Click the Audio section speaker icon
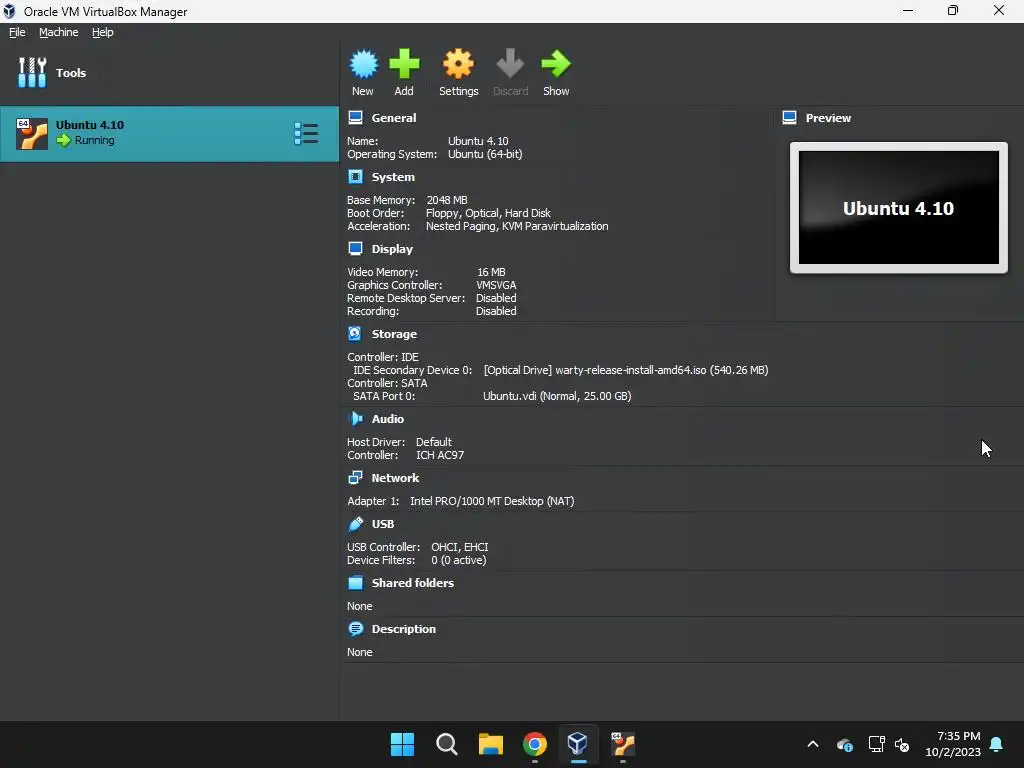Screen dimensions: 1024x768 (x=355, y=419)
